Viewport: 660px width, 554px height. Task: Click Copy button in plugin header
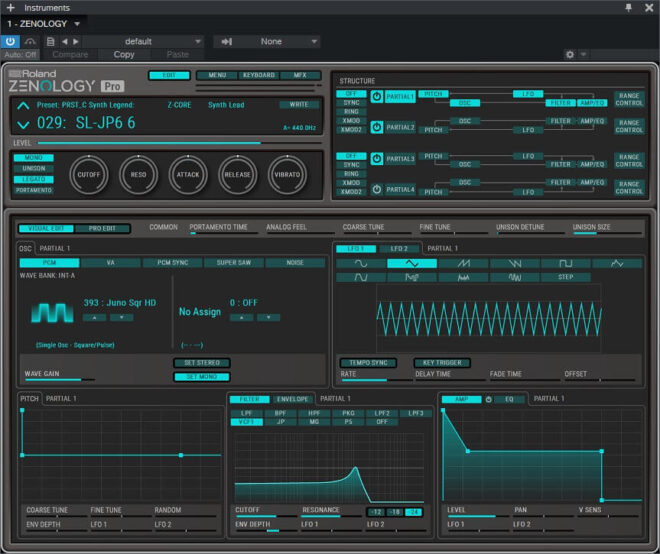pos(124,54)
